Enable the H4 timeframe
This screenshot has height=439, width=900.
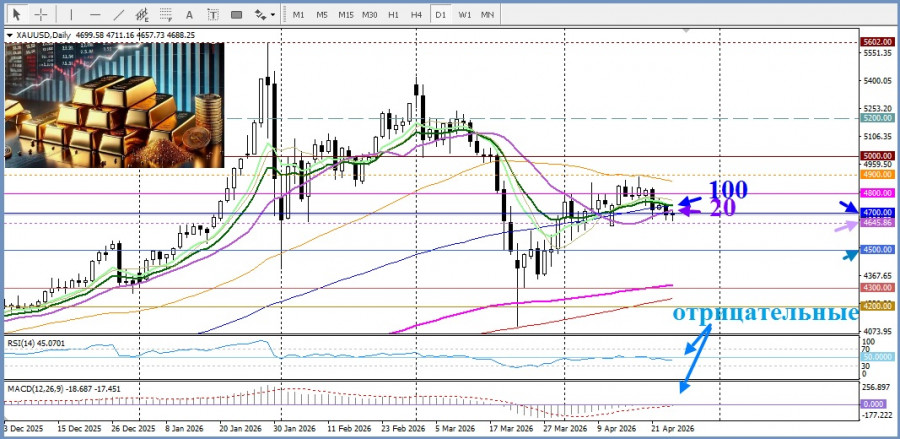tap(416, 15)
